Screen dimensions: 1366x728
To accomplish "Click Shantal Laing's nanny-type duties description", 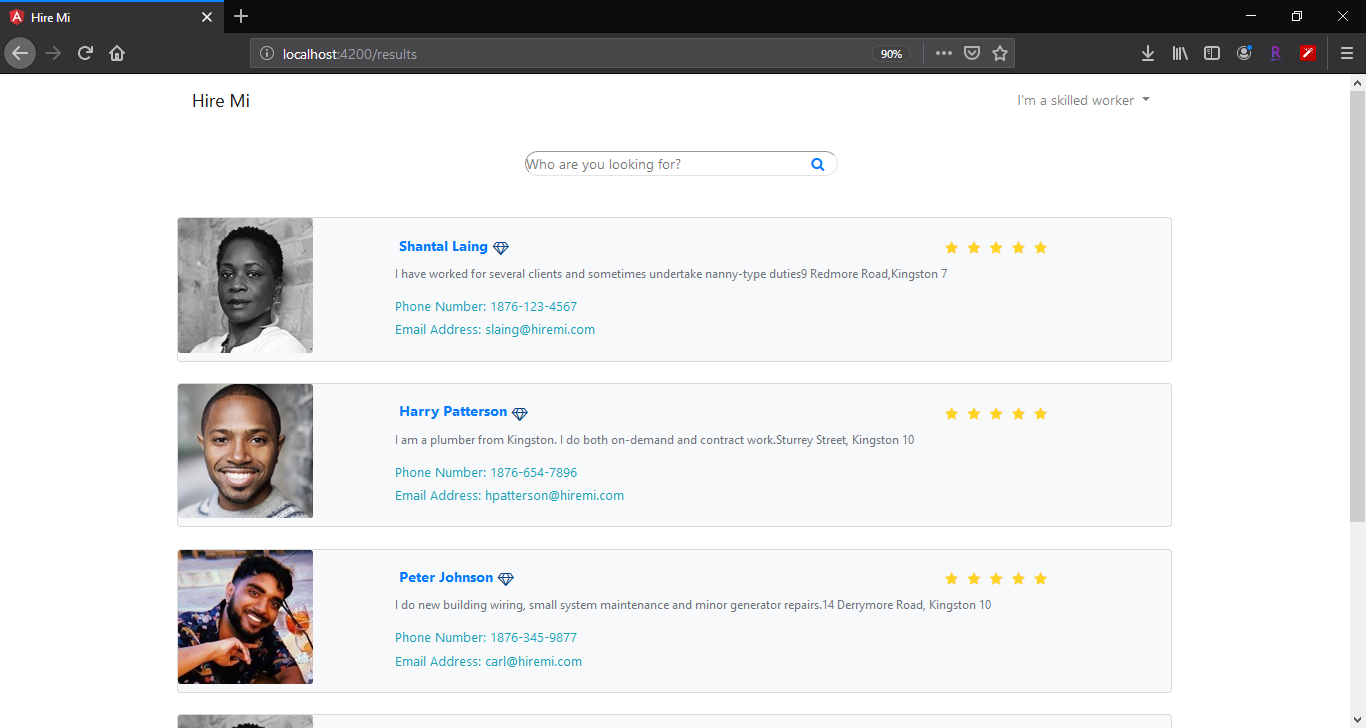I will [x=671, y=274].
